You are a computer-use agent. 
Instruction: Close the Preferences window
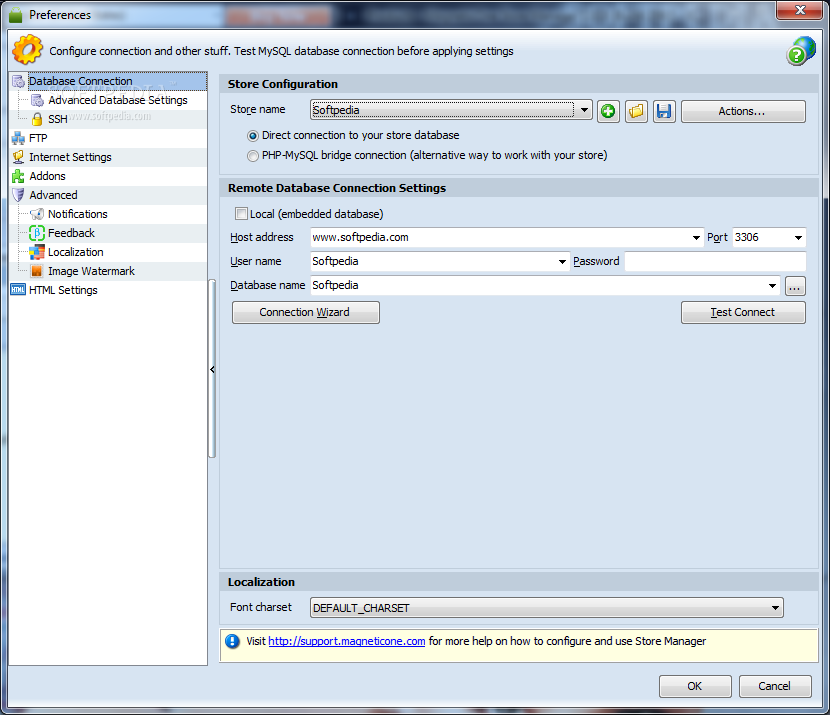[800, 10]
